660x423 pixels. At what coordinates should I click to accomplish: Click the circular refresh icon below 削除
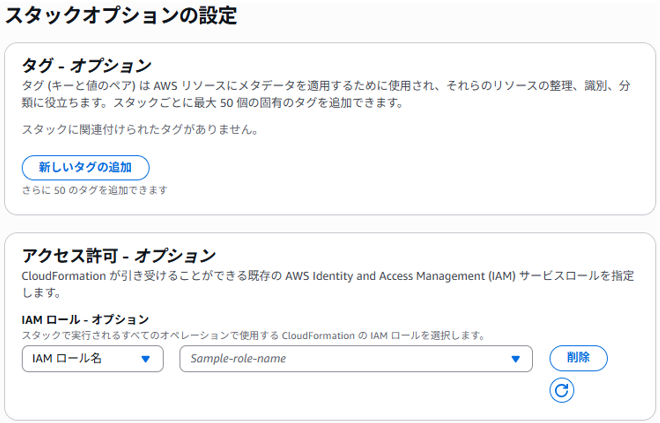pos(562,390)
